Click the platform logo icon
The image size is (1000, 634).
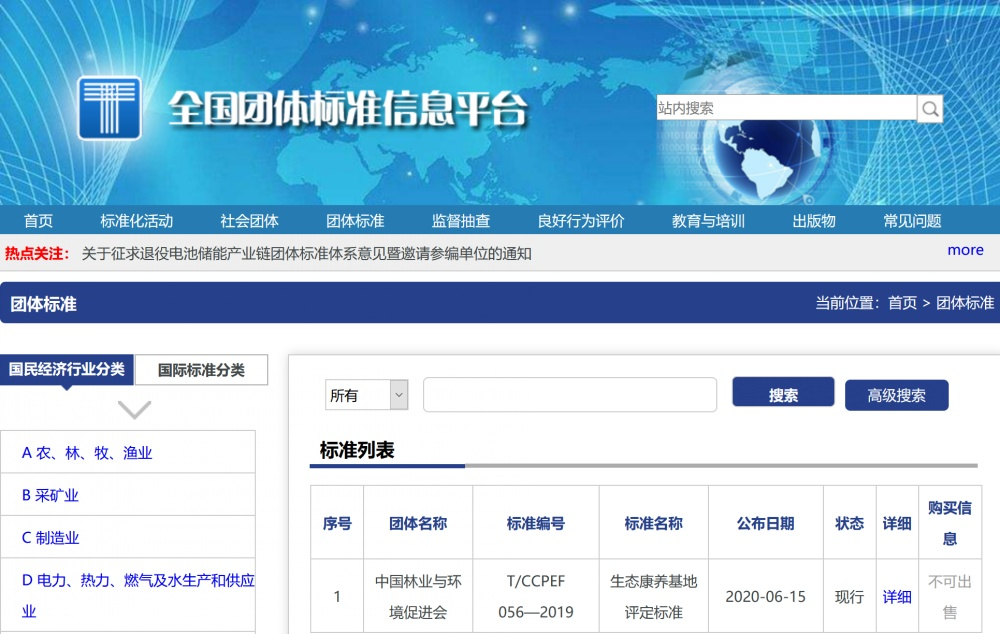(x=109, y=108)
